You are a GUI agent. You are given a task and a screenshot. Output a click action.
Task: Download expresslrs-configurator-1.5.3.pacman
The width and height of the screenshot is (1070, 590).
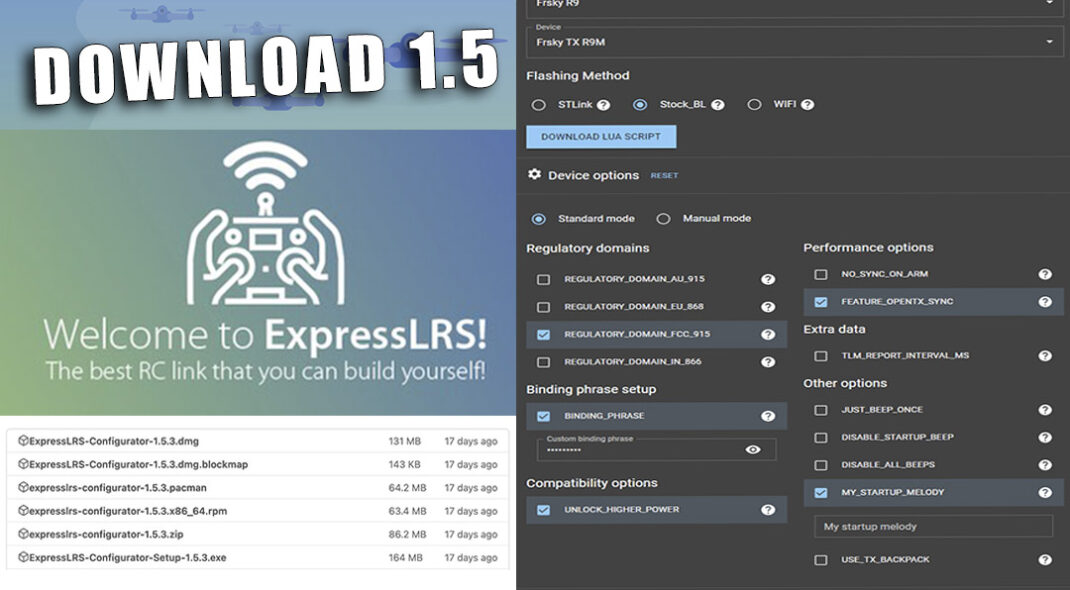tap(118, 488)
